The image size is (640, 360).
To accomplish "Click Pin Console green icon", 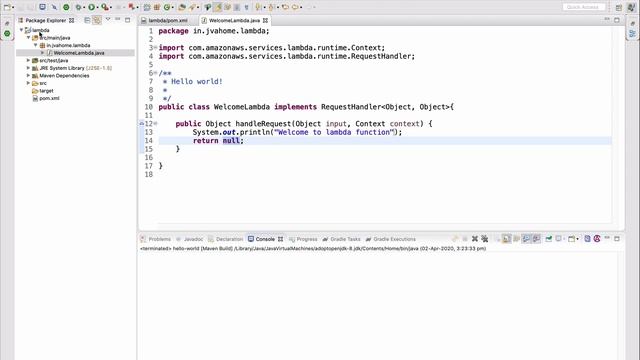I will [549, 239].
